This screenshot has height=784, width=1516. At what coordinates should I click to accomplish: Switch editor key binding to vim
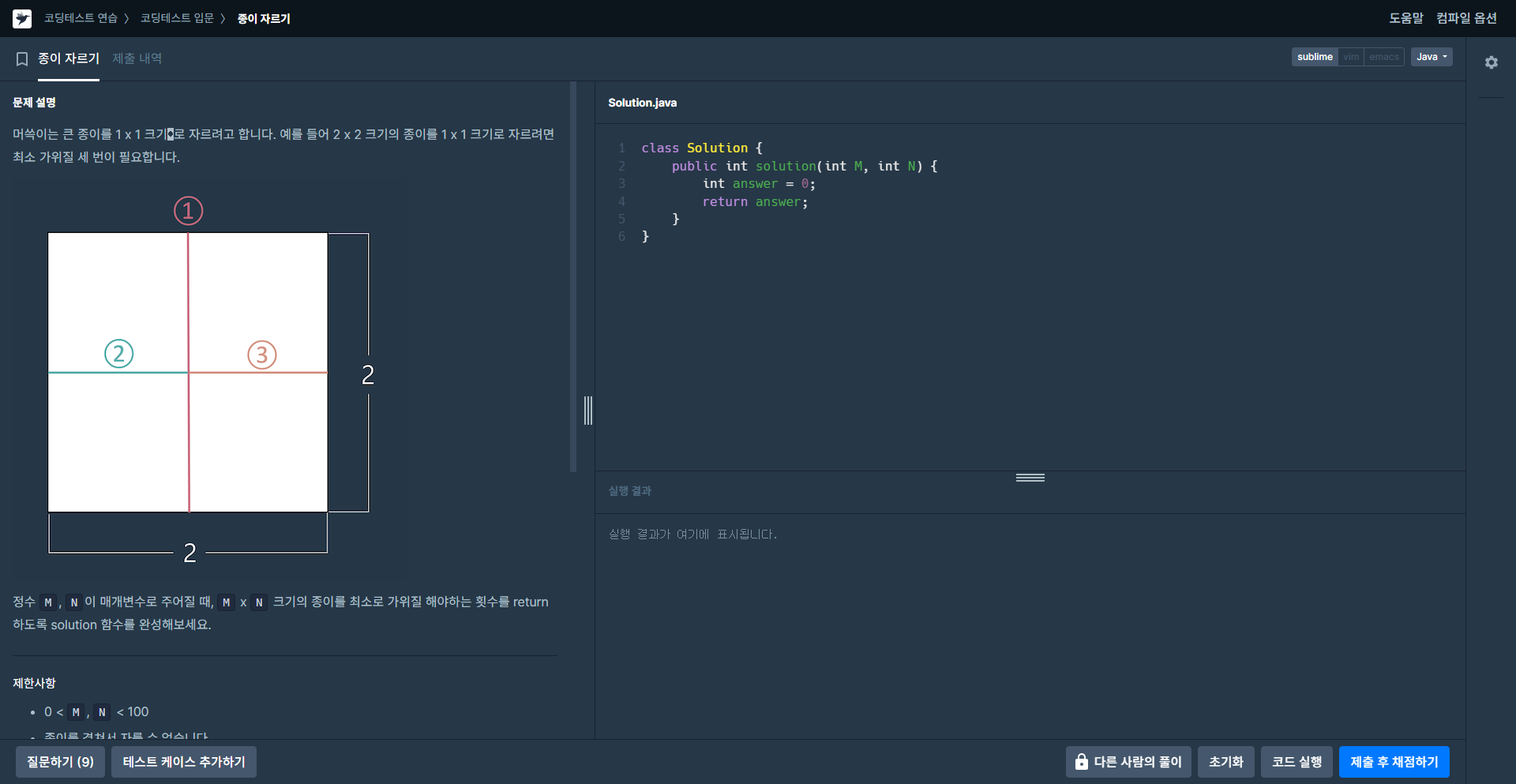1351,57
